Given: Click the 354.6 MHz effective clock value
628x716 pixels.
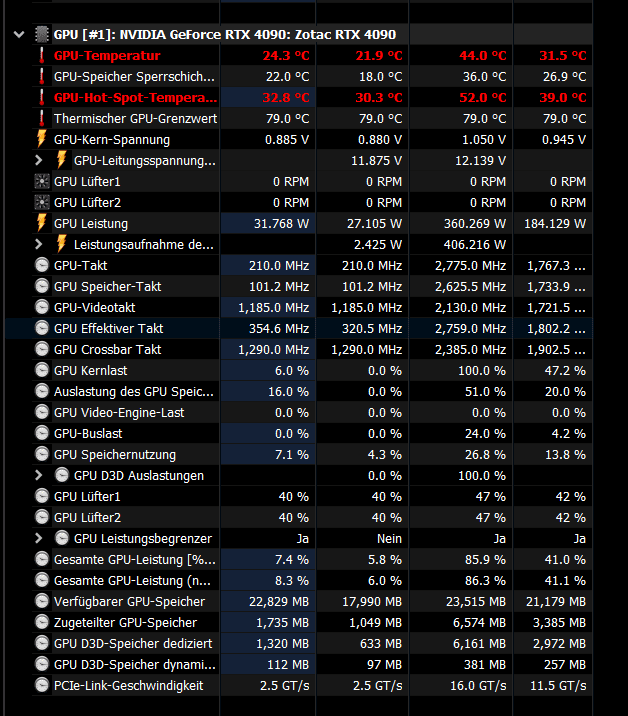Looking at the screenshot, I should point(279,329).
